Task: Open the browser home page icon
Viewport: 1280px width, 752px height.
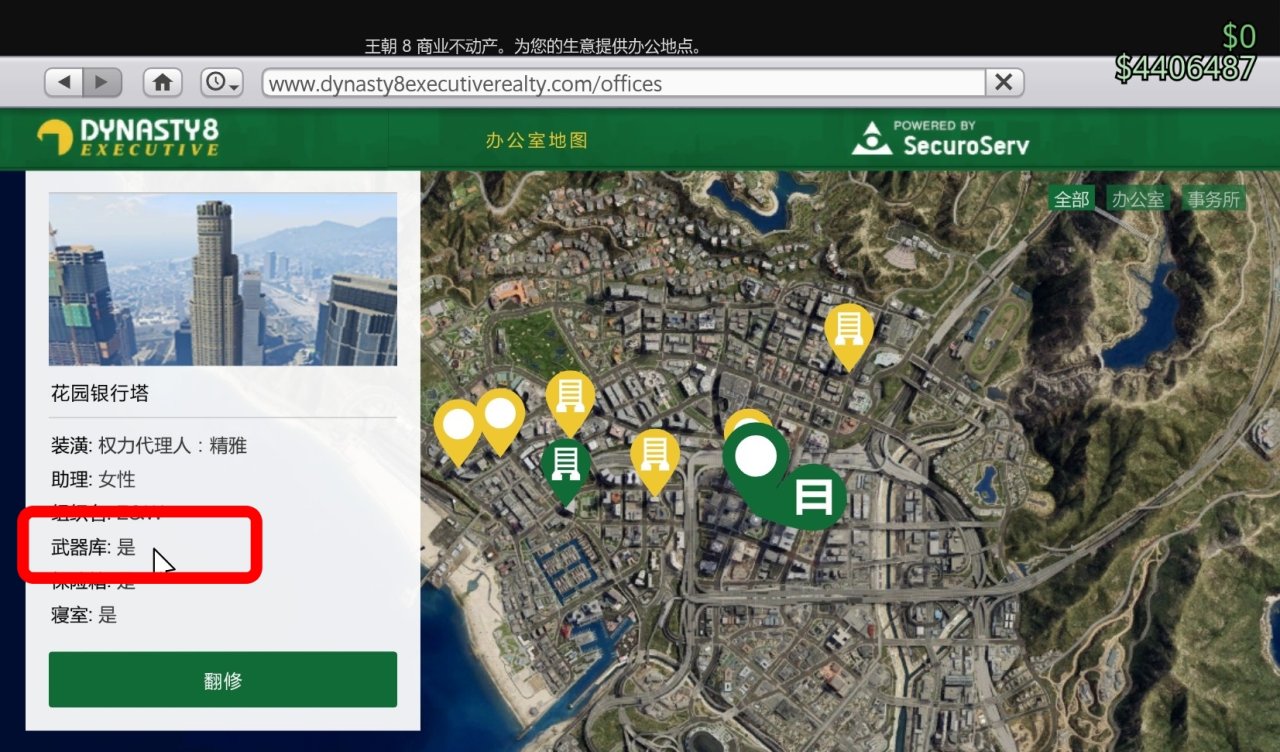Action: coord(162,83)
